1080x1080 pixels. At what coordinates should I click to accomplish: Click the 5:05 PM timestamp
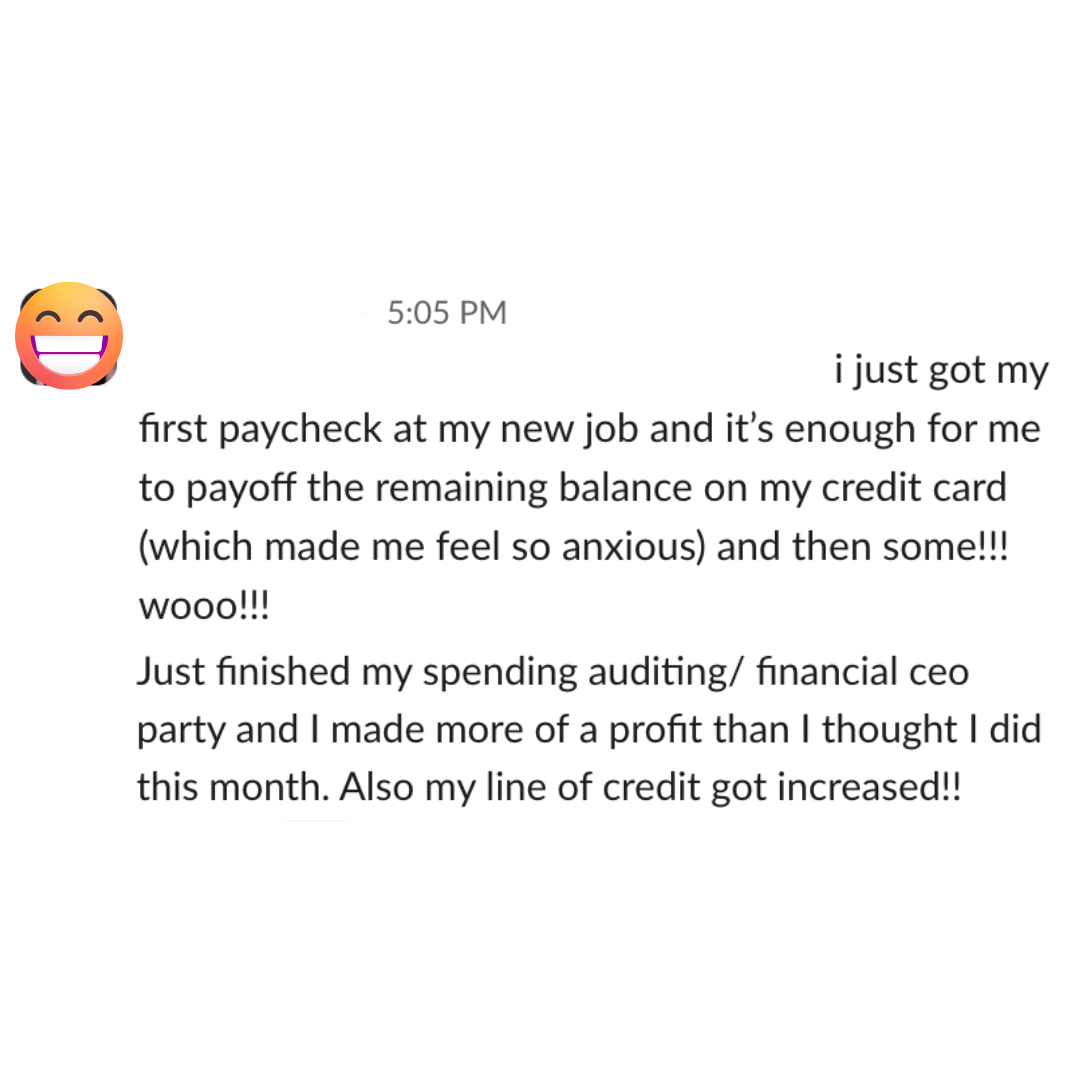tap(447, 313)
